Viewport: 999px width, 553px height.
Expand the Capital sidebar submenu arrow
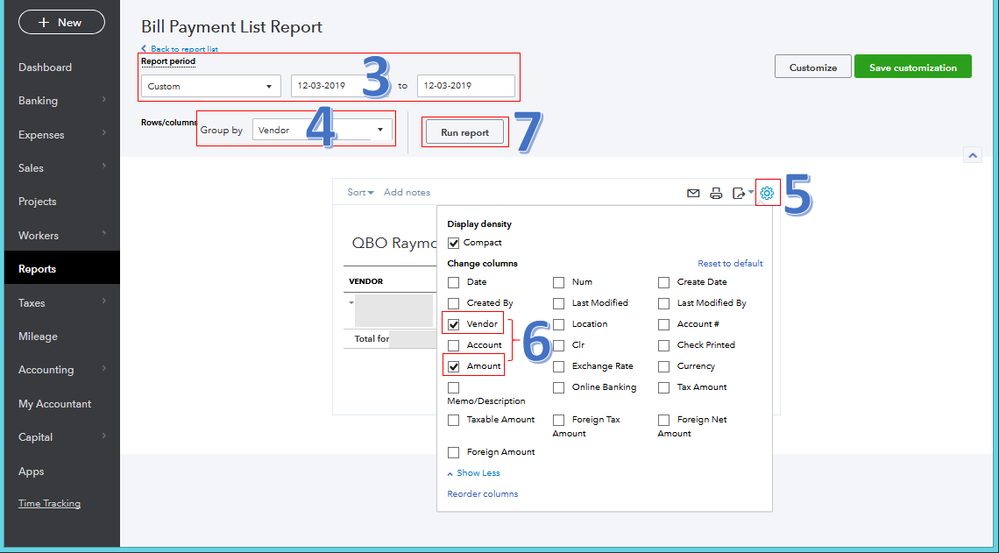104,436
